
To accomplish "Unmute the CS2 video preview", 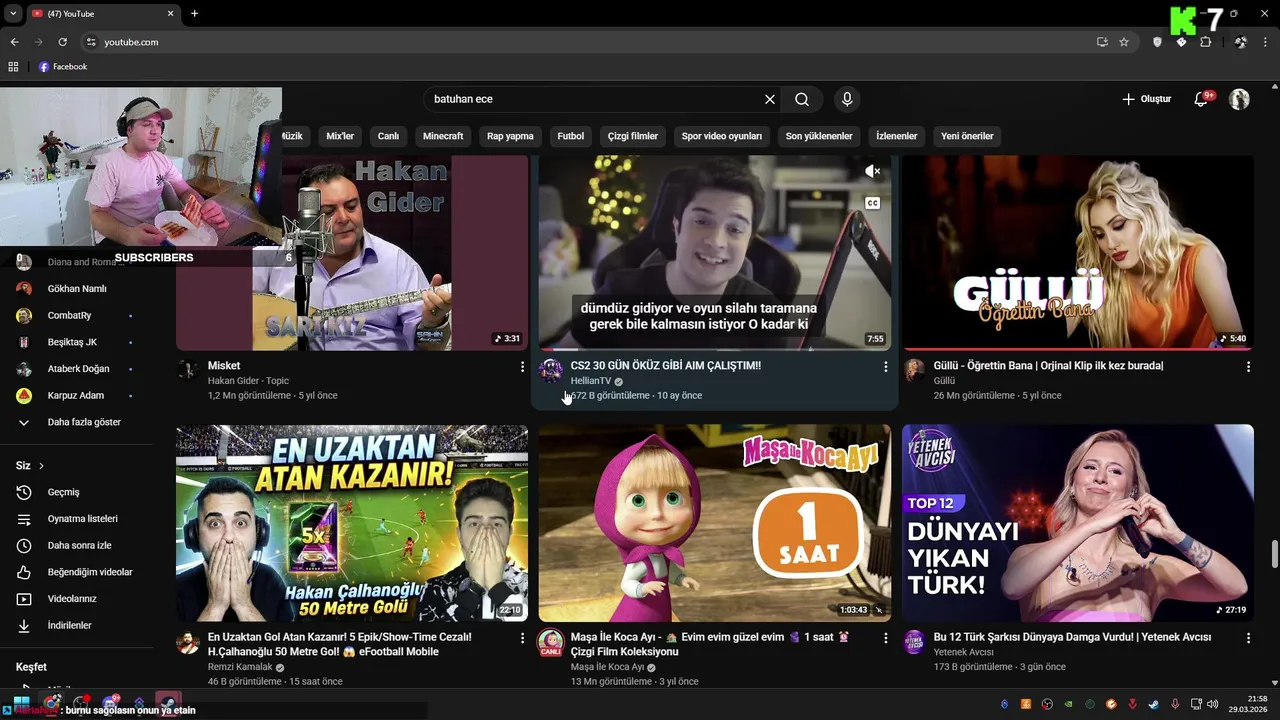I will tap(873, 172).
